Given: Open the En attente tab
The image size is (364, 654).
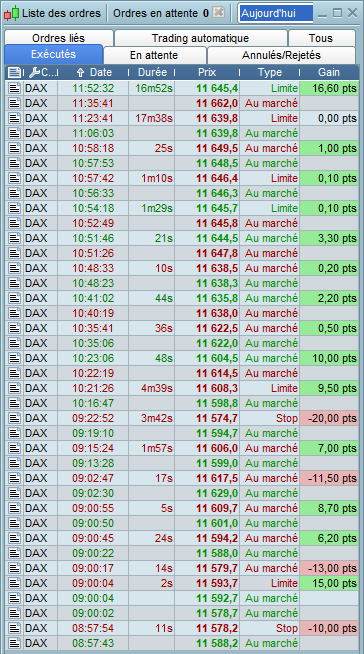Looking at the screenshot, I should pos(154,55).
